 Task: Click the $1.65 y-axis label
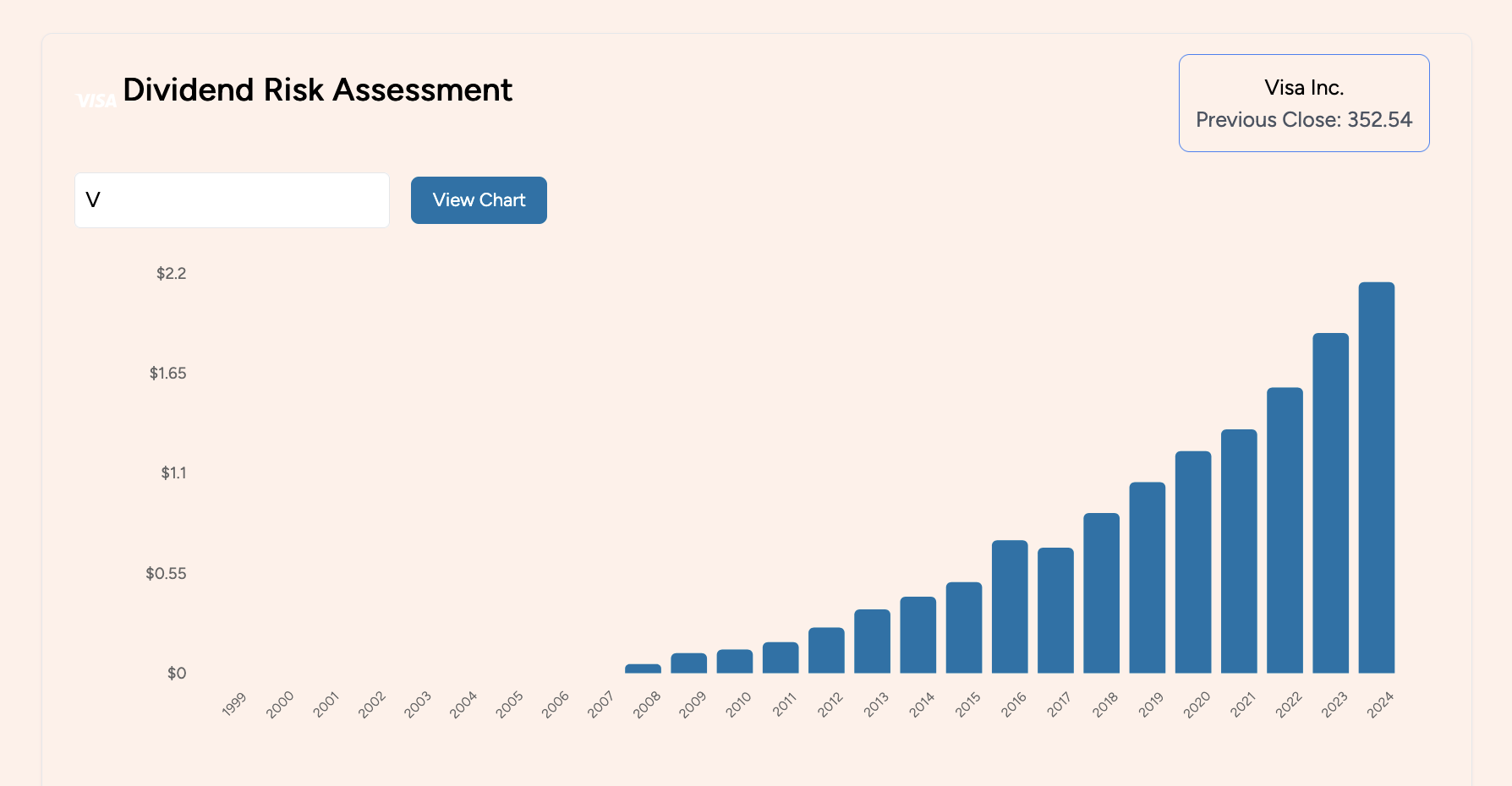tap(167, 374)
